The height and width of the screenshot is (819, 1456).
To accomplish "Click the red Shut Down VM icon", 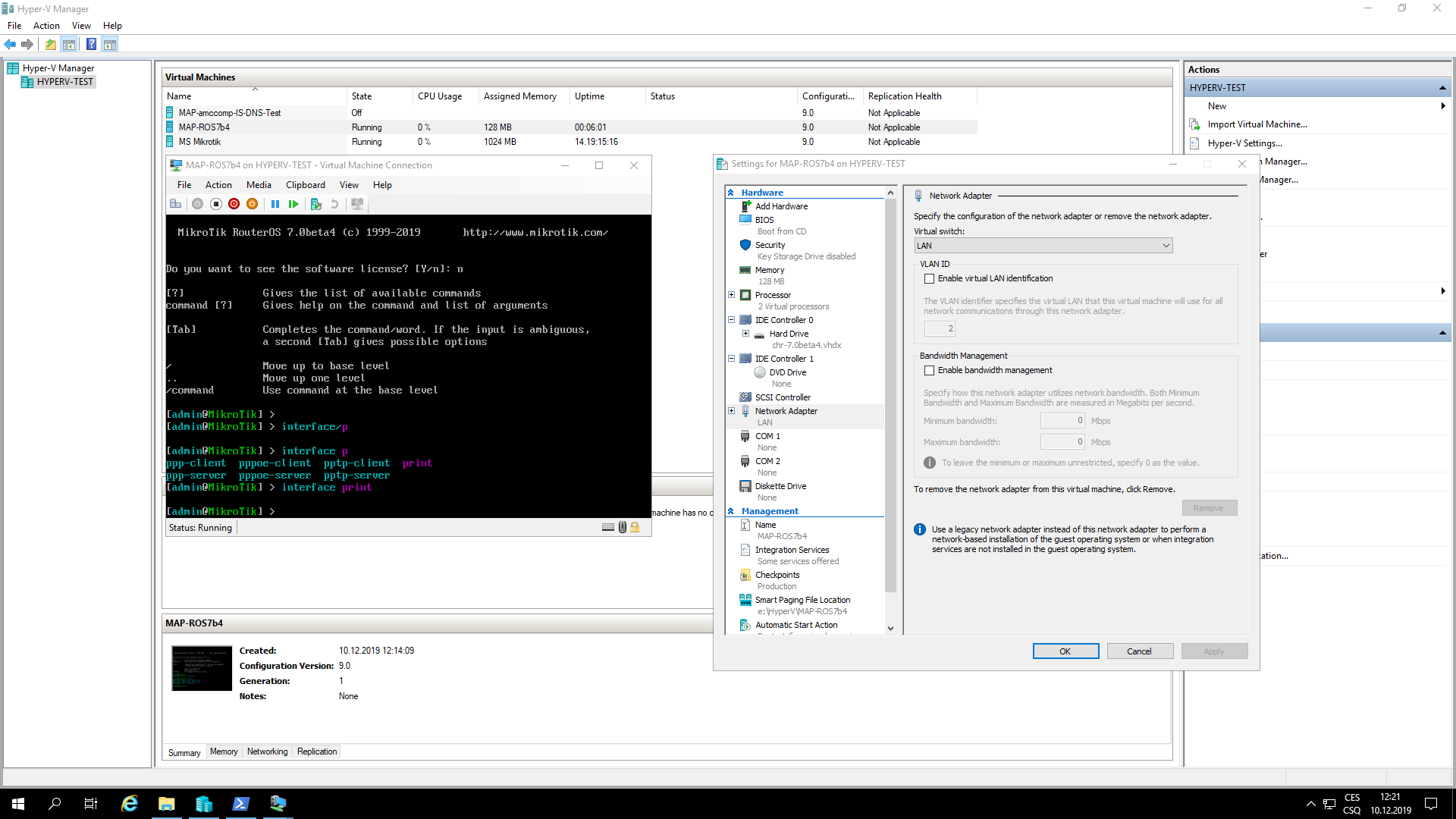I will coord(234,204).
